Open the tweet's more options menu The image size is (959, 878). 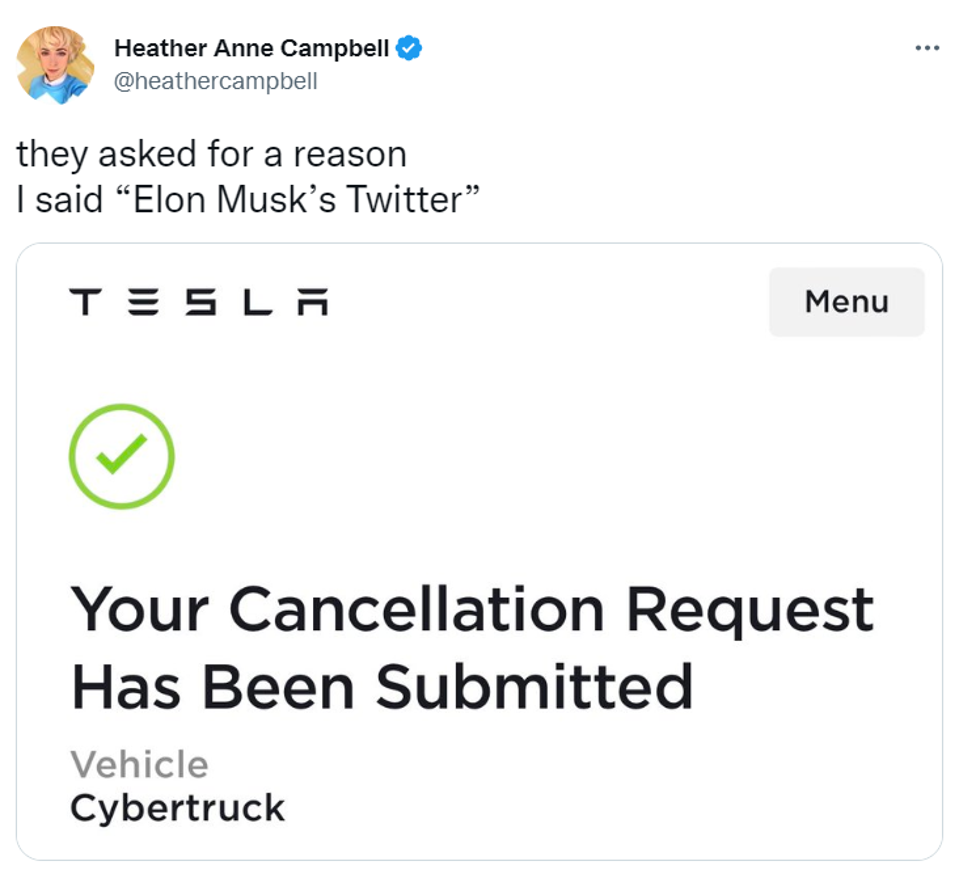pos(928,47)
